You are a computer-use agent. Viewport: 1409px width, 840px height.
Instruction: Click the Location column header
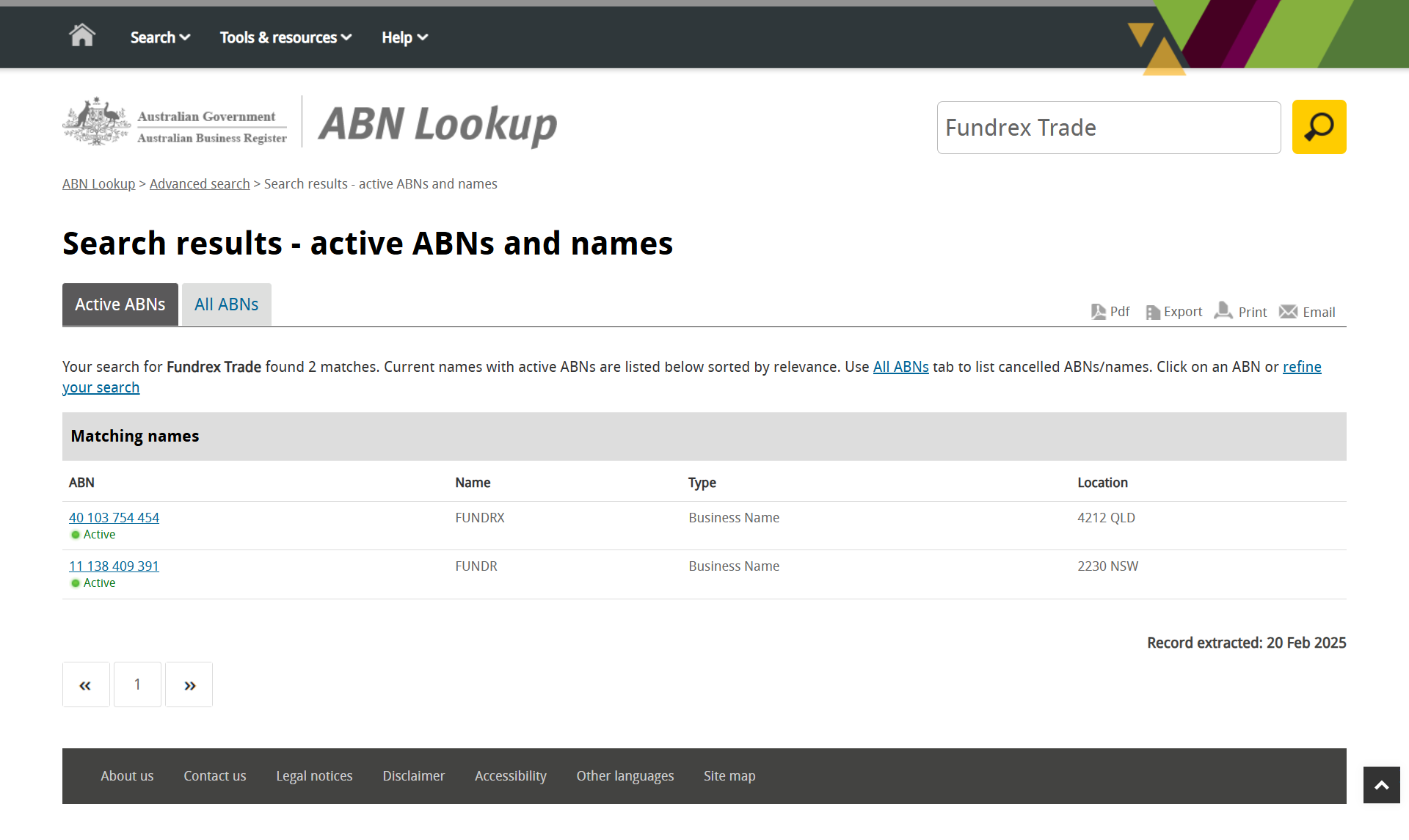point(1102,483)
